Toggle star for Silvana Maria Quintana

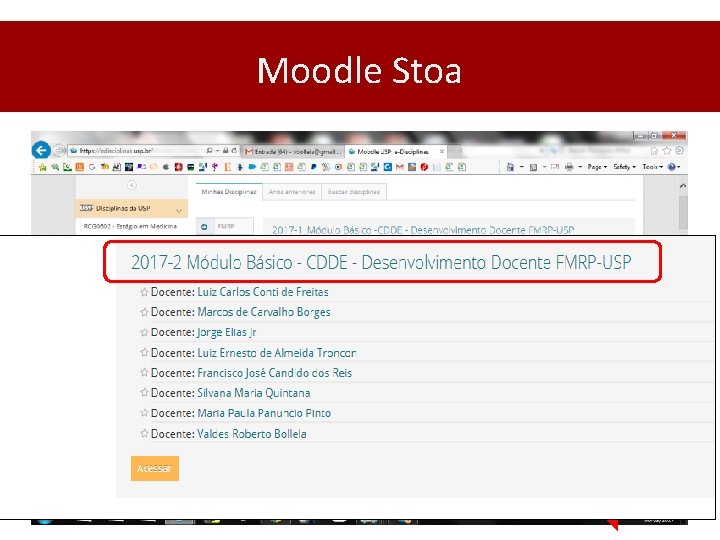point(144,393)
